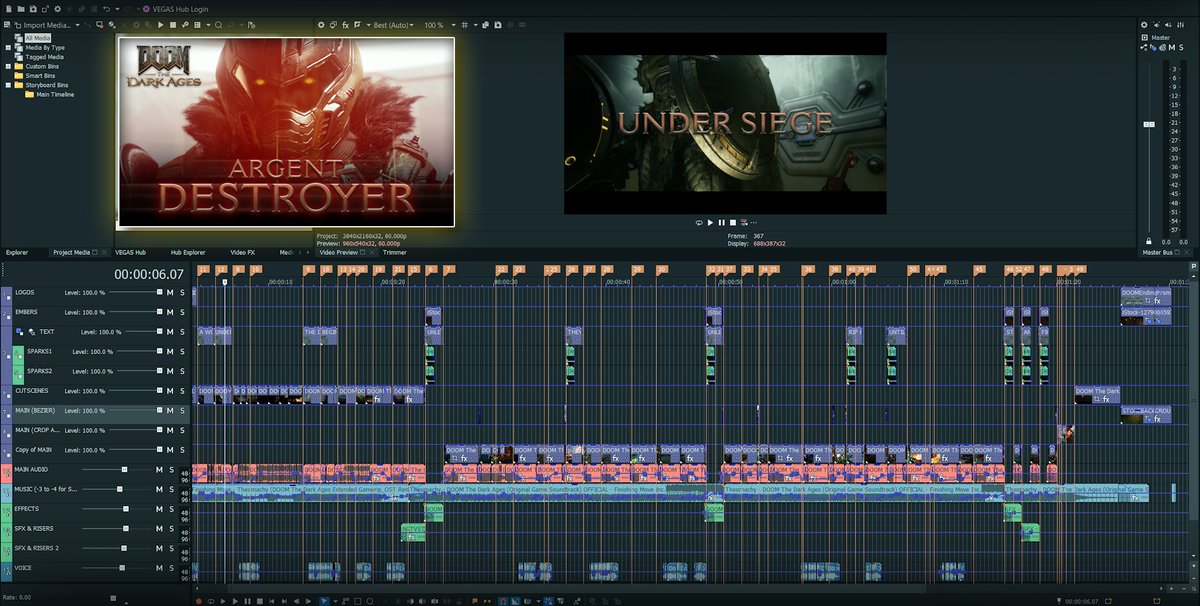The height and width of the screenshot is (606, 1200).
Task: Click the Import Media button
Action: (x=45, y=24)
